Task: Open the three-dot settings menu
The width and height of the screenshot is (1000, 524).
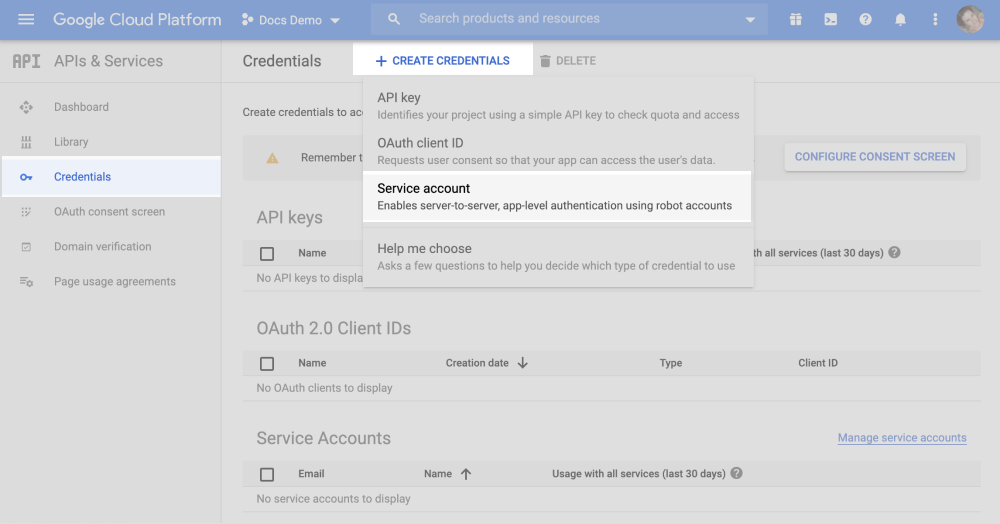Action: click(935, 19)
